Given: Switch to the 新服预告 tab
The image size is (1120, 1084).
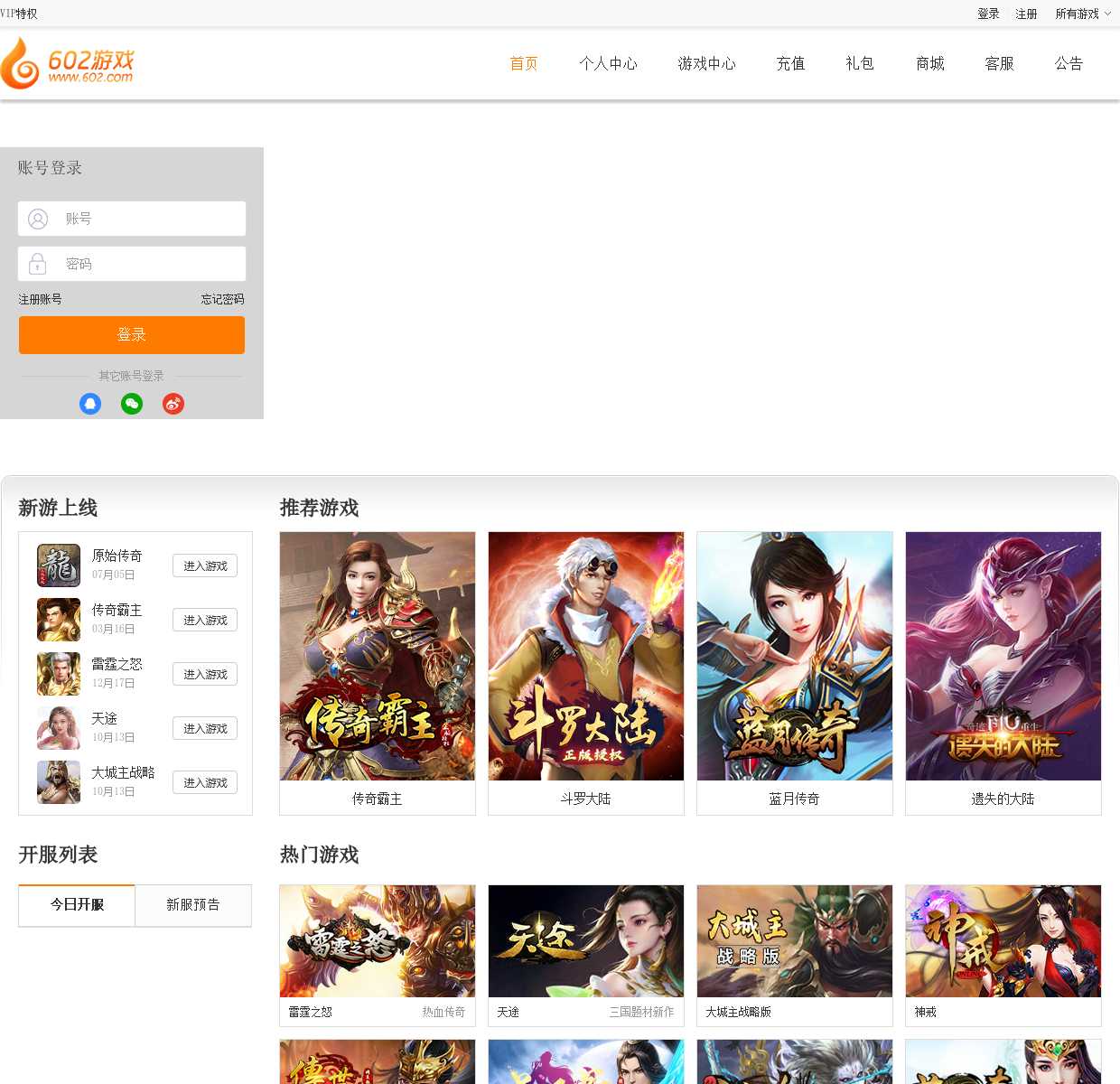Looking at the screenshot, I should tap(193, 904).
